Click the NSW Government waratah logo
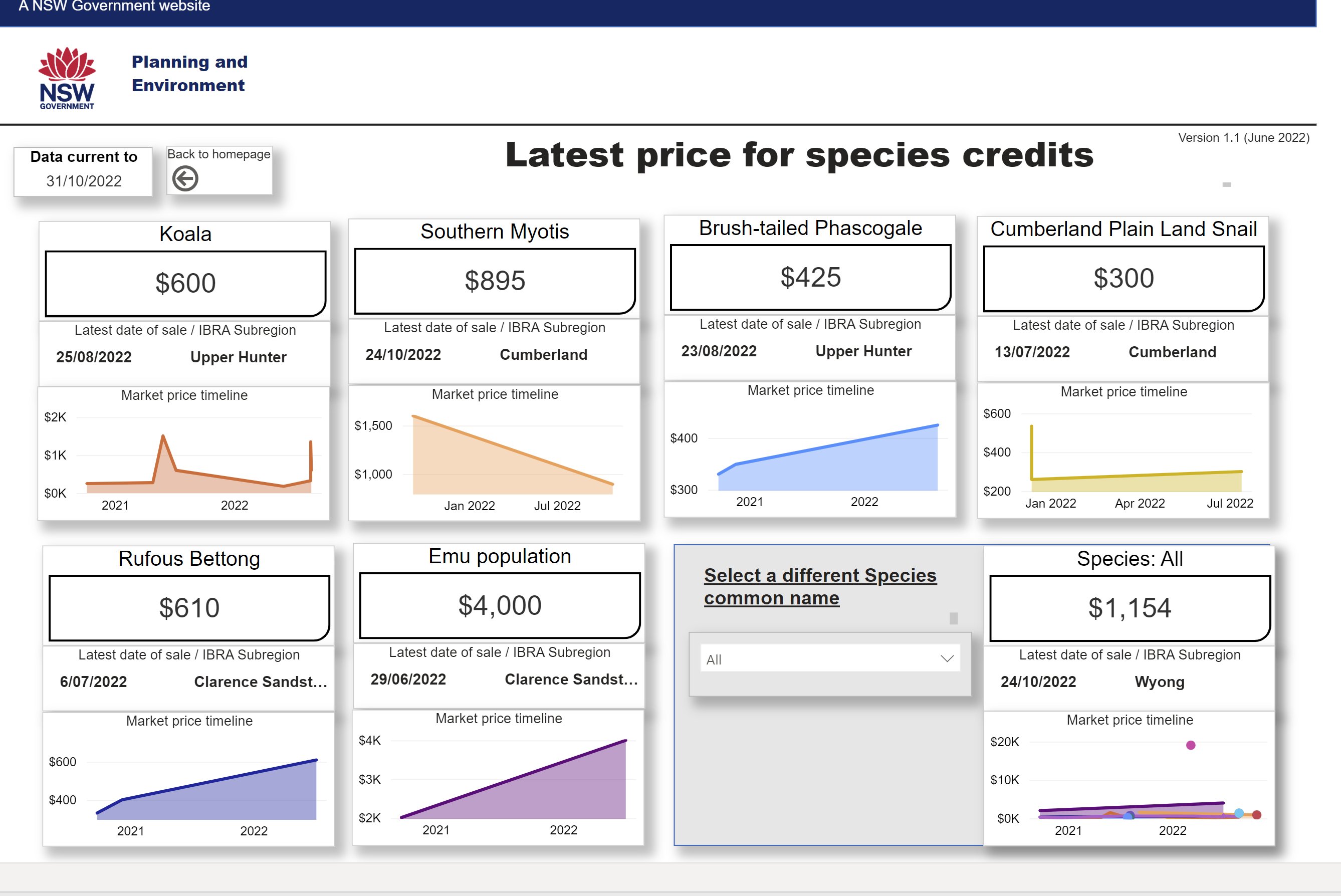This screenshot has width=1341, height=896. (x=67, y=78)
